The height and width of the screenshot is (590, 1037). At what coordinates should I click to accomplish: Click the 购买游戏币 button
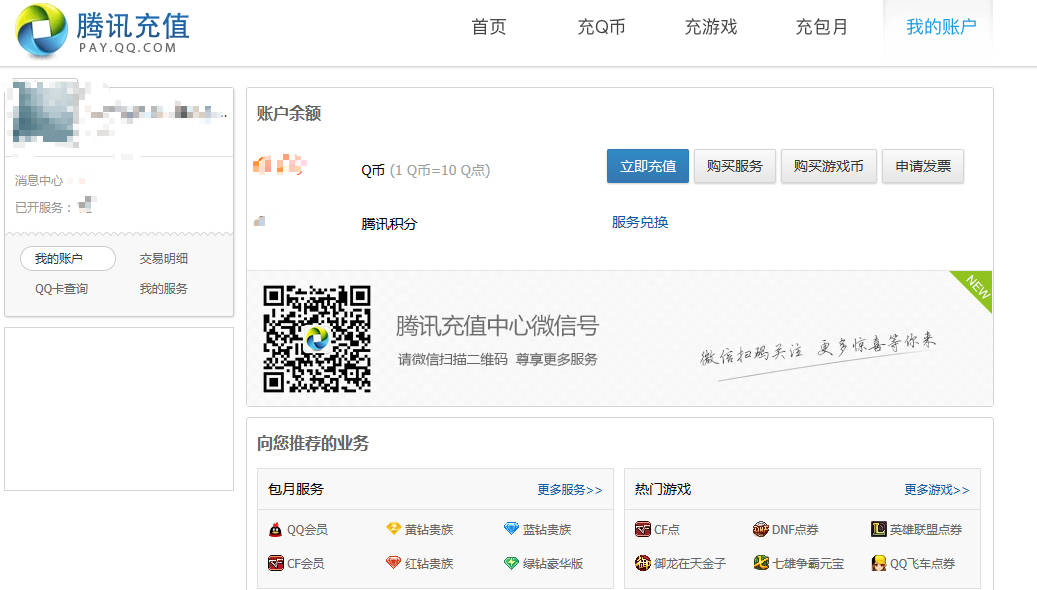tap(829, 166)
